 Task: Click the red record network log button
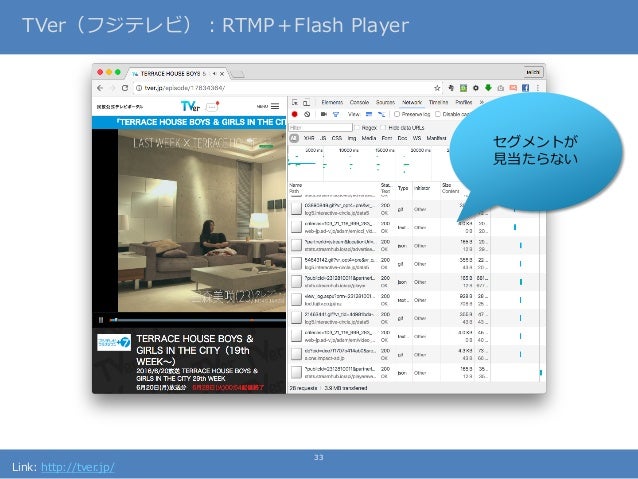(295, 114)
